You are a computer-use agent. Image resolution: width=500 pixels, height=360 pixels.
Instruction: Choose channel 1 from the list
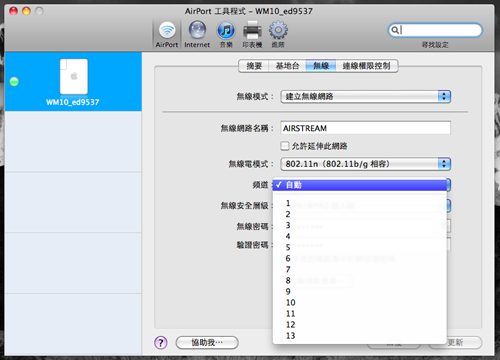pyautogui.click(x=360, y=203)
